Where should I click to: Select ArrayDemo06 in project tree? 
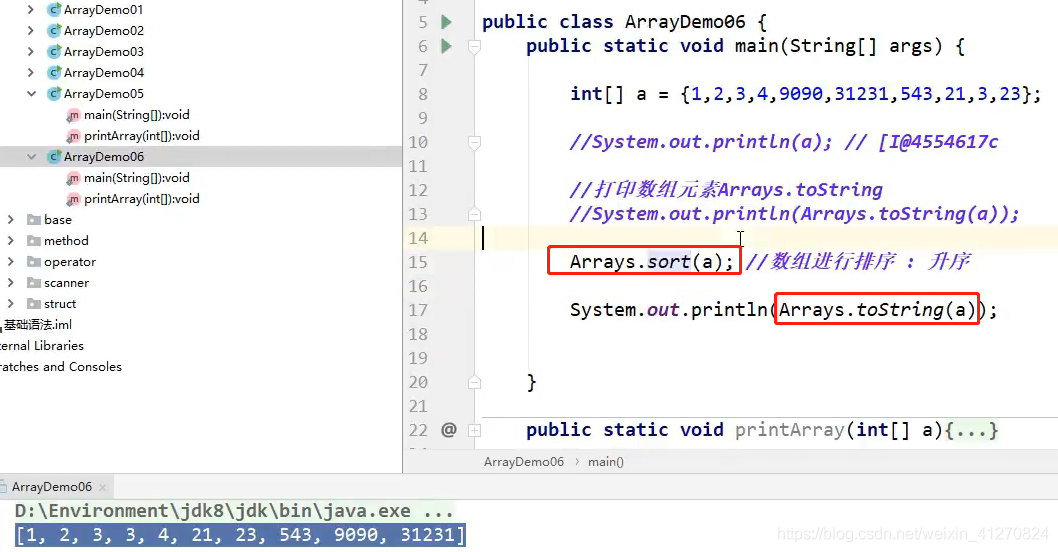[103, 157]
